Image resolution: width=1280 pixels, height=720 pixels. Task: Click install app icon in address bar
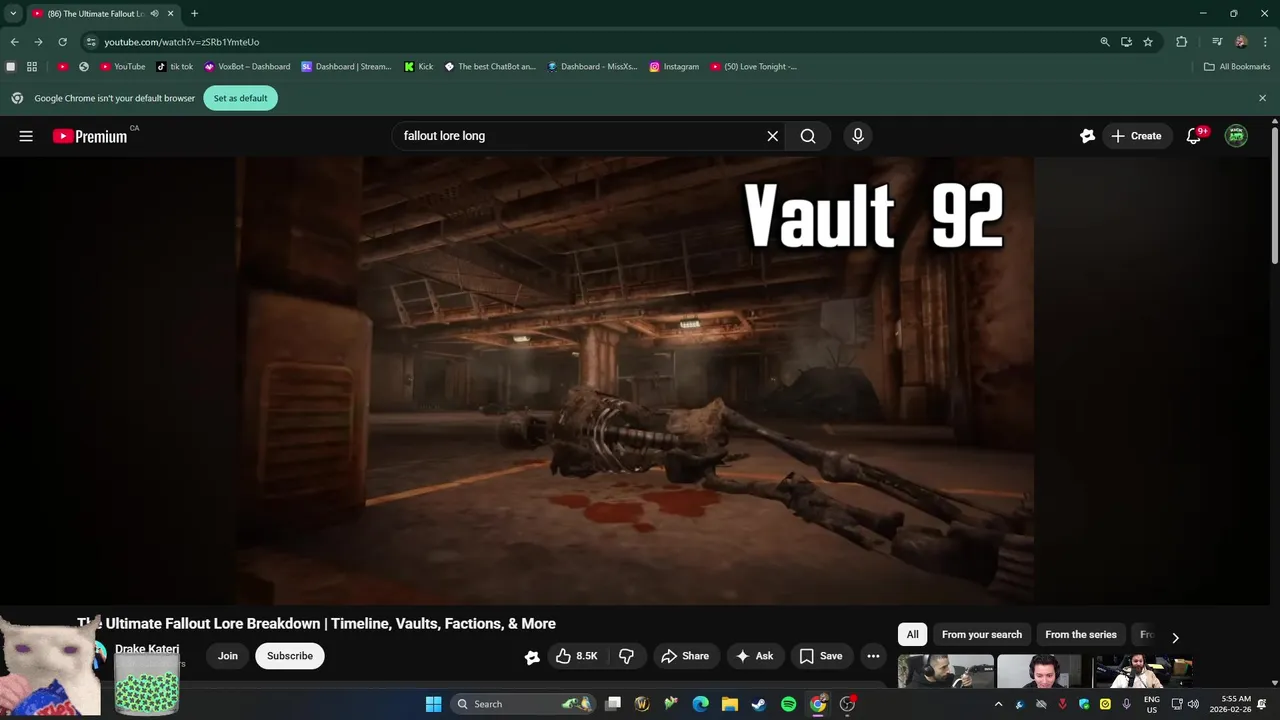[x=1126, y=42]
